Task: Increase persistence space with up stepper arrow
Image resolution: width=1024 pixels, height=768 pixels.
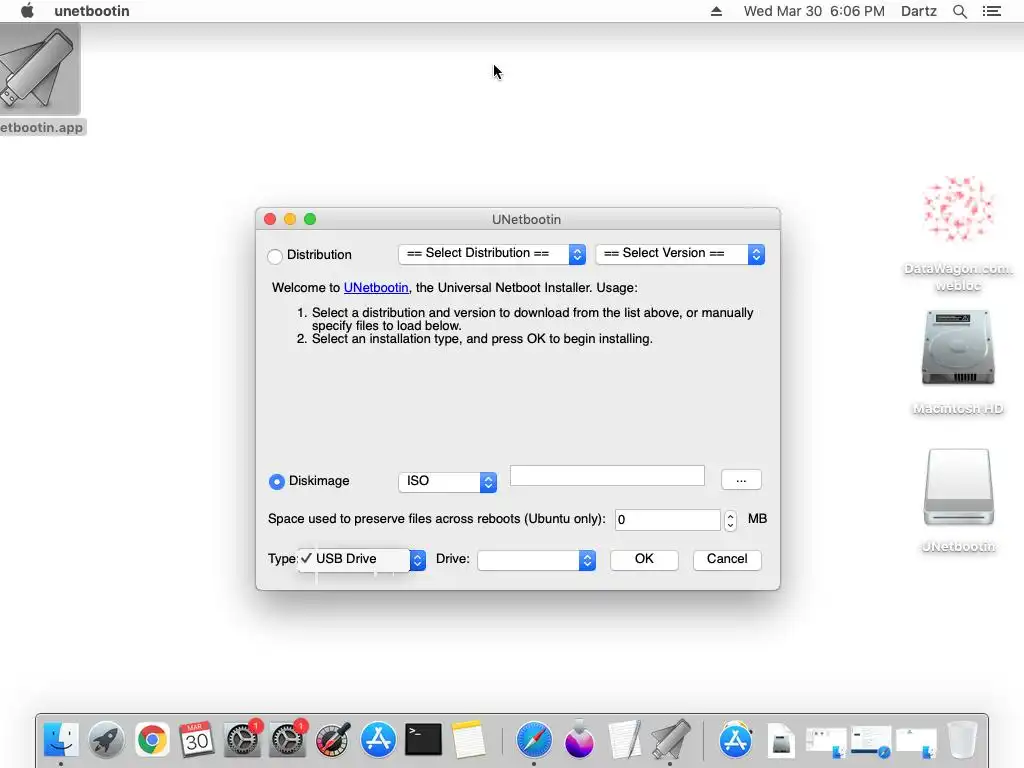Action: click(730, 515)
